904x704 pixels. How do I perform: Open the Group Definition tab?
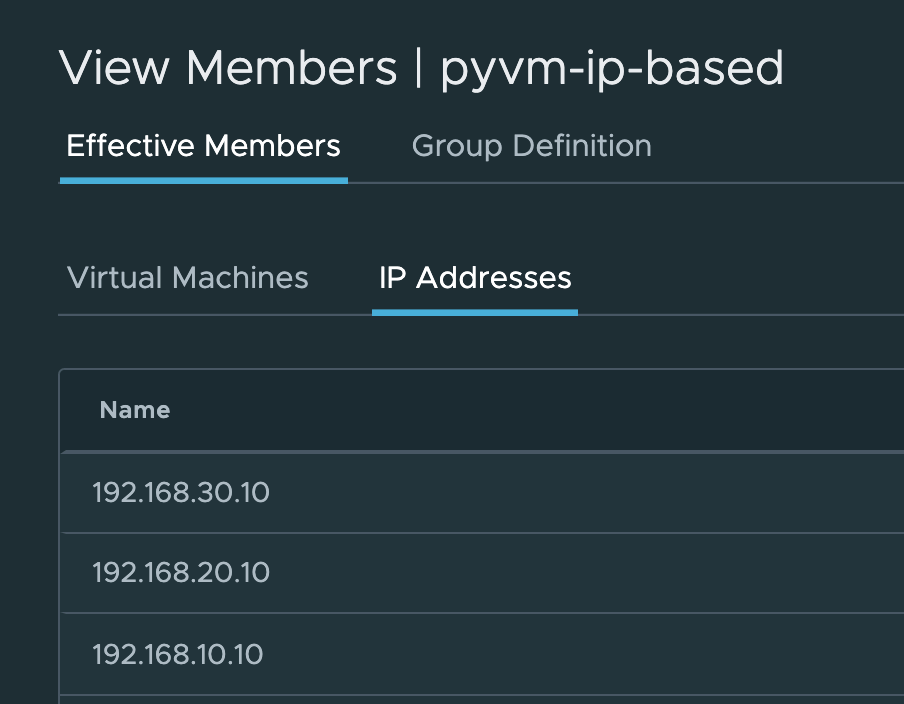(531, 146)
